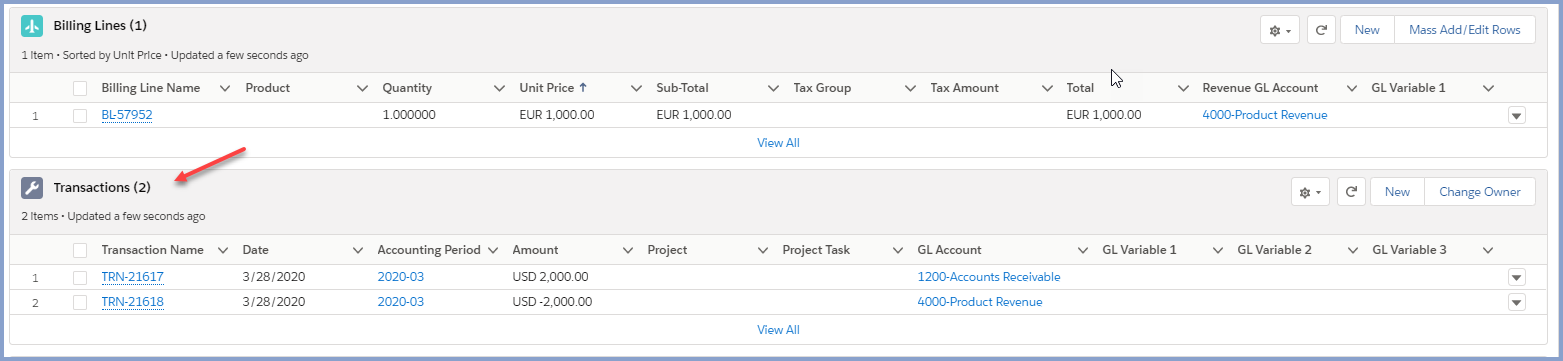The height and width of the screenshot is (361, 1563).
Task: Open Accounting Period column menu chevron
Action: [493, 250]
